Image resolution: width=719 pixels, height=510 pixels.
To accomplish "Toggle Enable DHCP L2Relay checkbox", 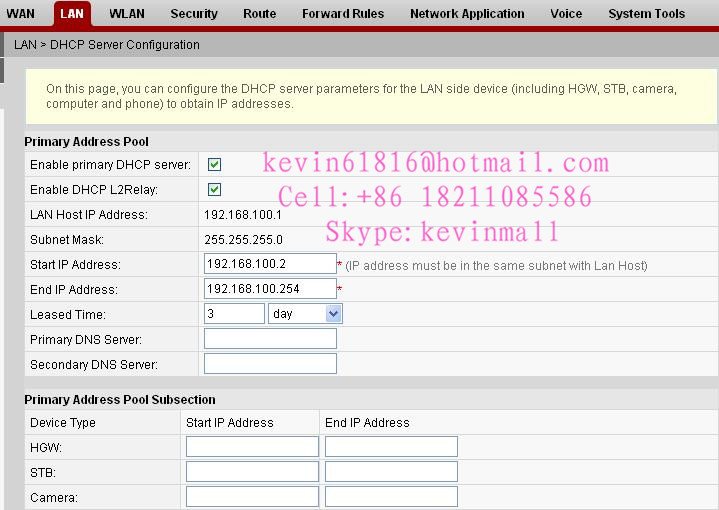I will [214, 190].
